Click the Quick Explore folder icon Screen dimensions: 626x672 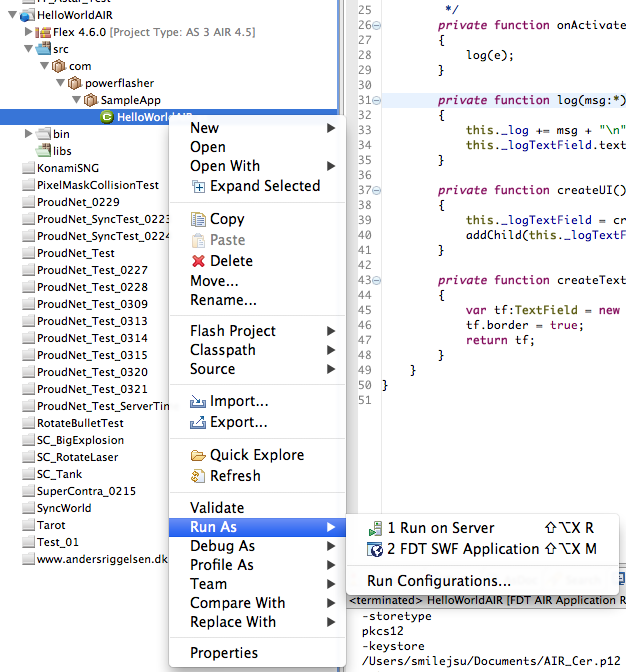198,455
